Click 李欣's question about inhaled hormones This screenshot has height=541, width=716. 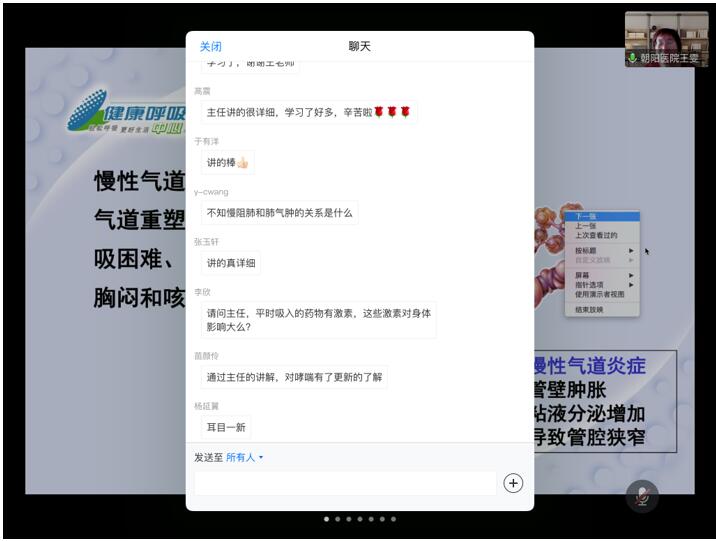[319, 319]
